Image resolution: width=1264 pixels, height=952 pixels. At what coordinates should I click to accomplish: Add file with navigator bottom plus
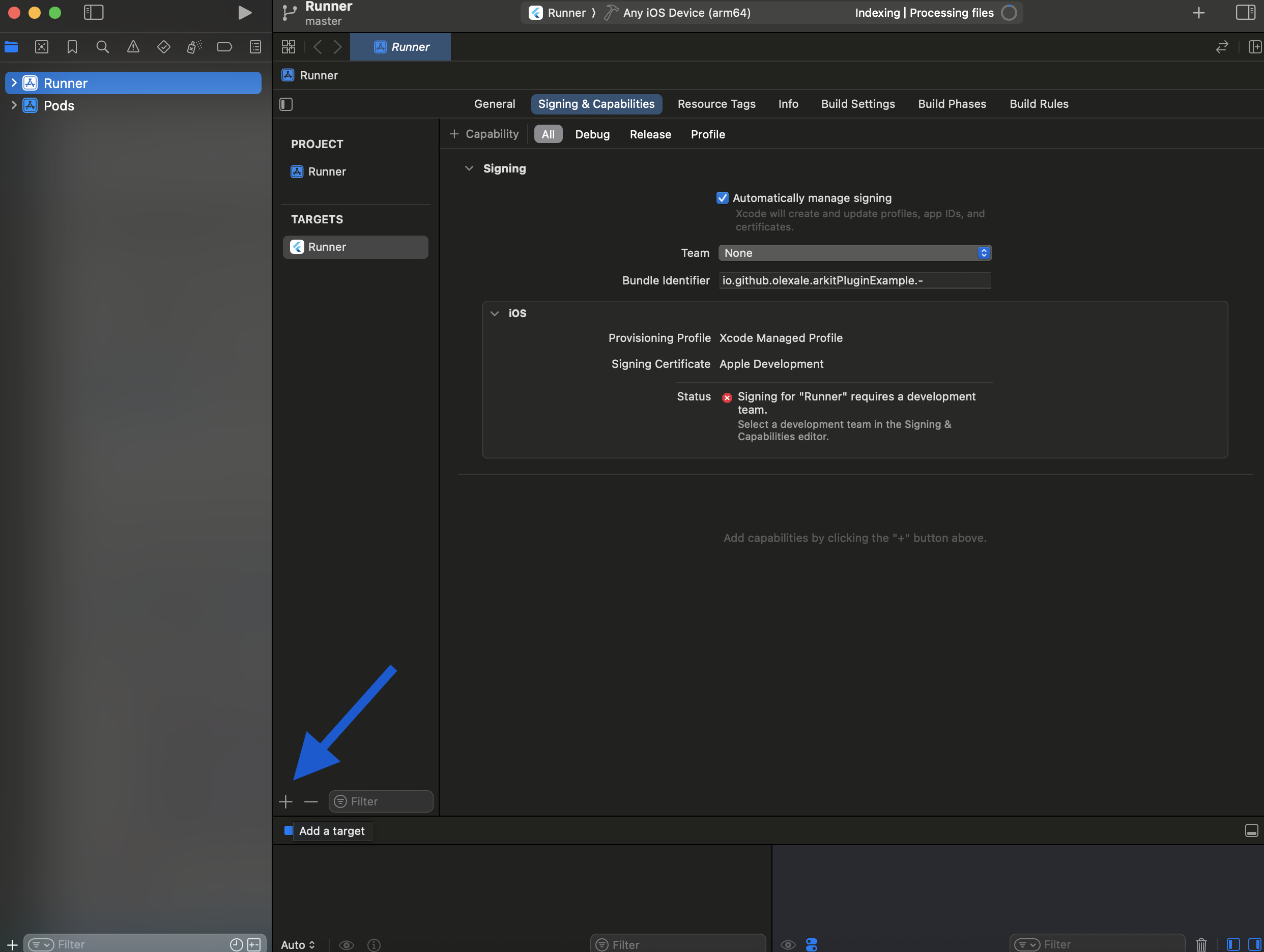click(12, 944)
